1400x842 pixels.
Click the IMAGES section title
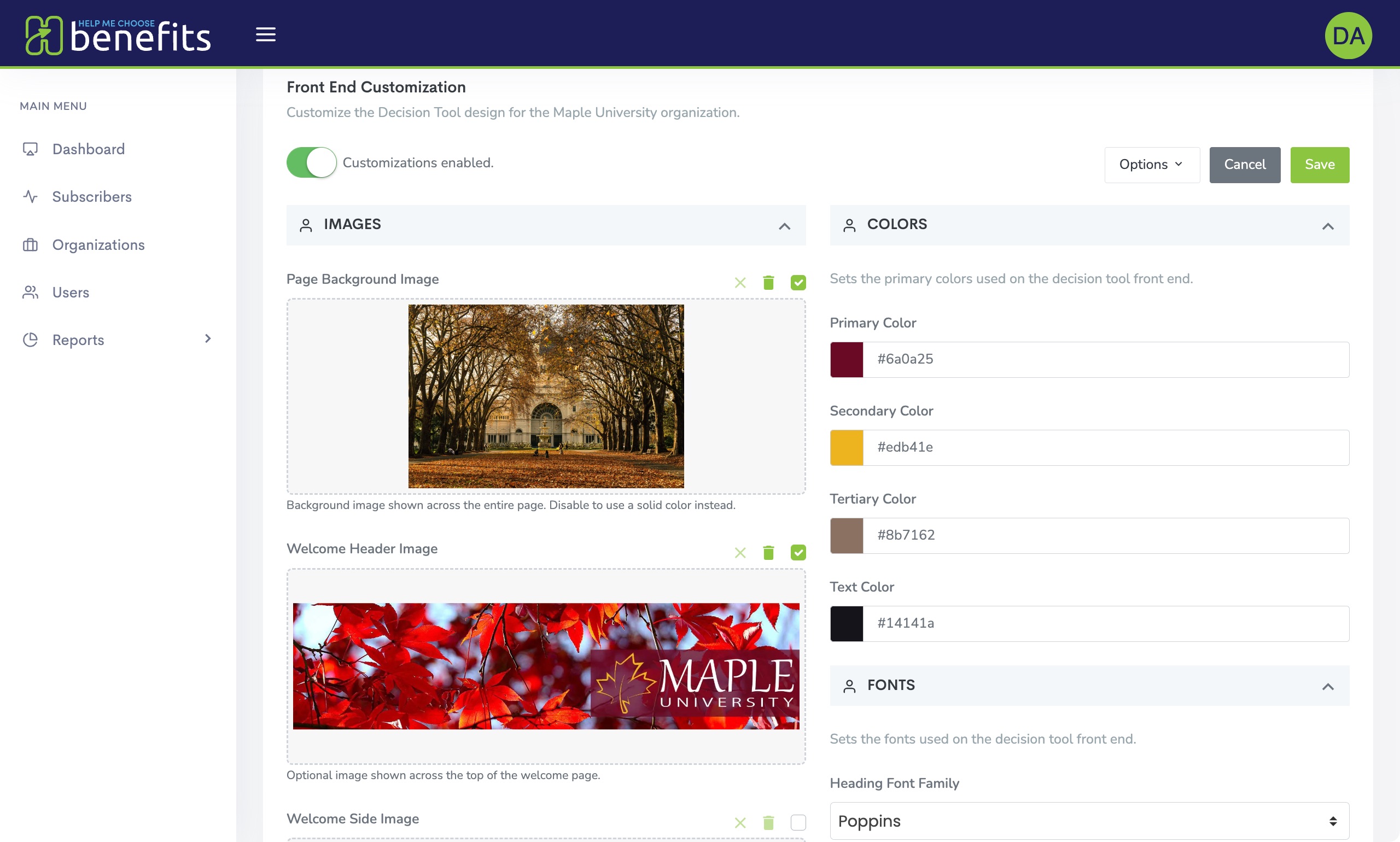(x=352, y=225)
